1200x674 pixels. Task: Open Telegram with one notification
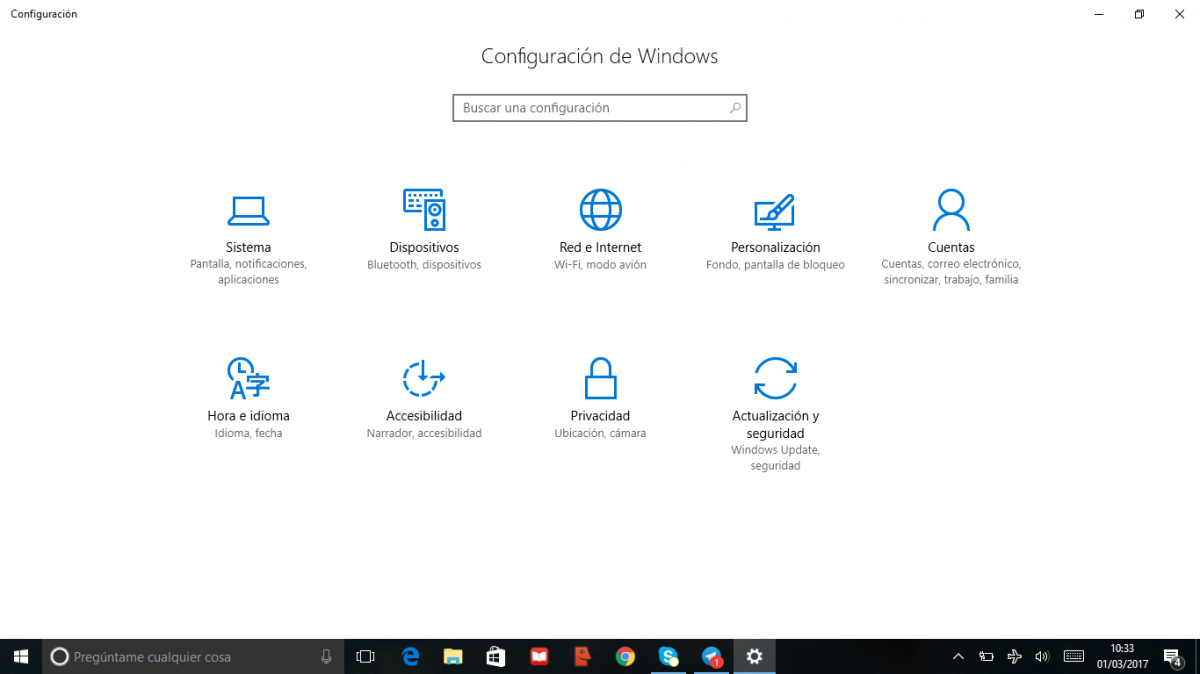pos(711,657)
